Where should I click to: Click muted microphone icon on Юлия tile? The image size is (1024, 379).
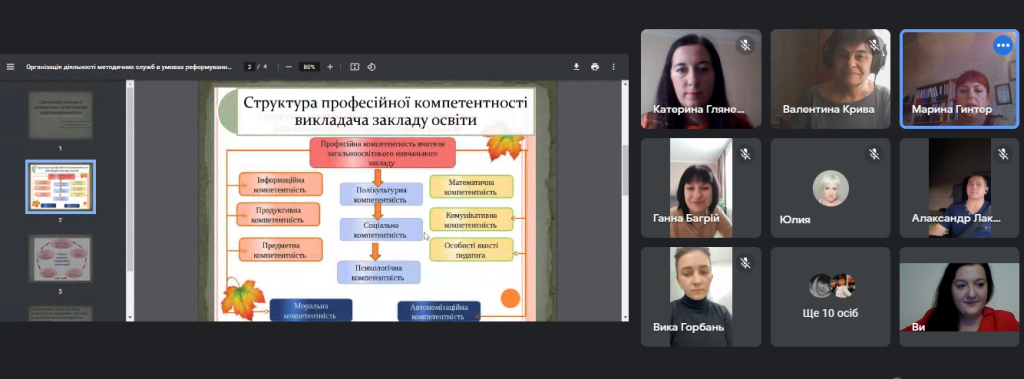(874, 154)
